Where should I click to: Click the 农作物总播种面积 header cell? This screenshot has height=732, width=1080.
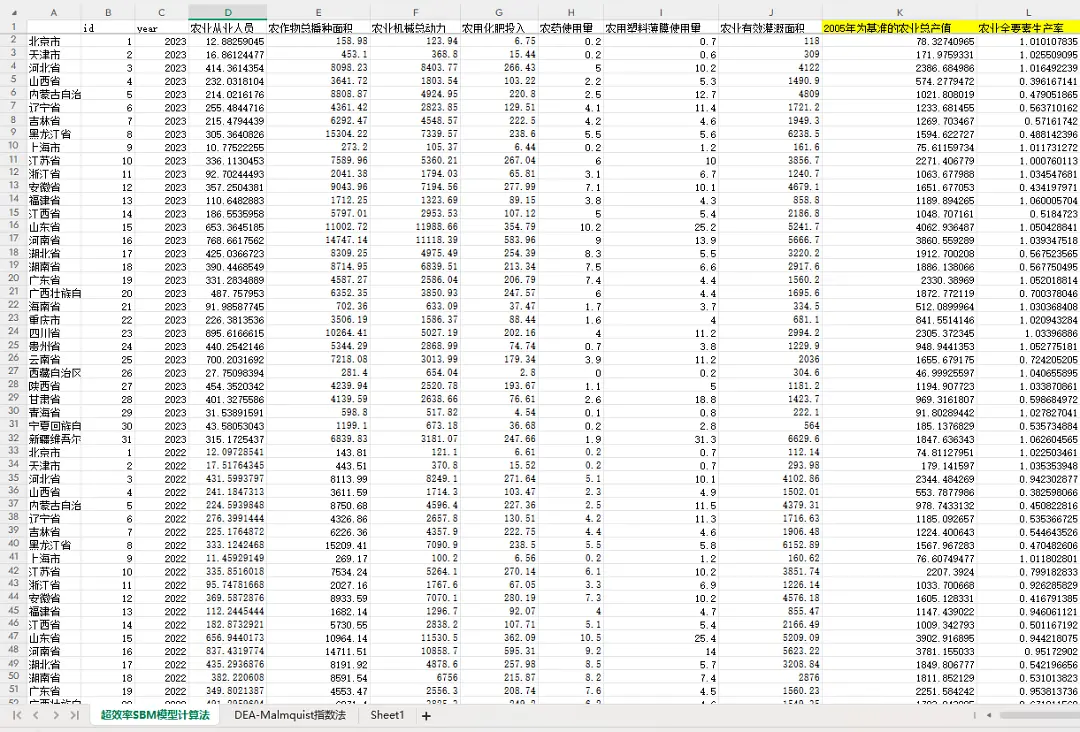[318, 28]
